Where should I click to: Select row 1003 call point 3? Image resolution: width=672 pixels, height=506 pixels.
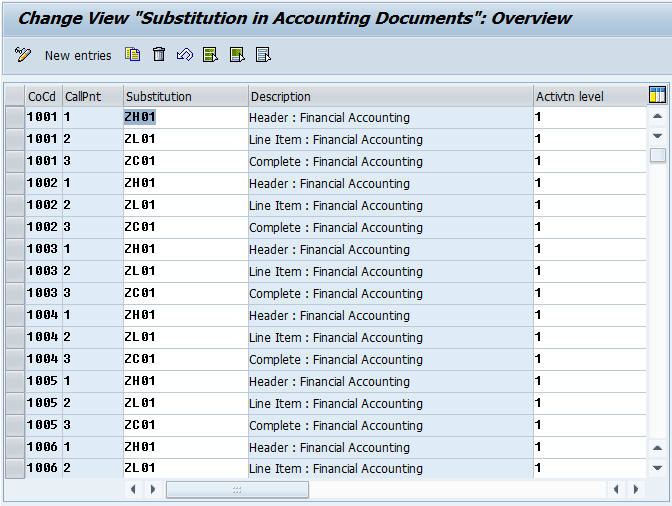(15, 293)
